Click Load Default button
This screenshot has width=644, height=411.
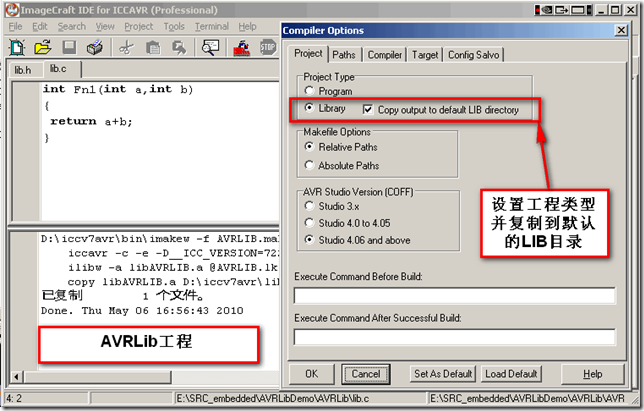[x=511, y=374]
